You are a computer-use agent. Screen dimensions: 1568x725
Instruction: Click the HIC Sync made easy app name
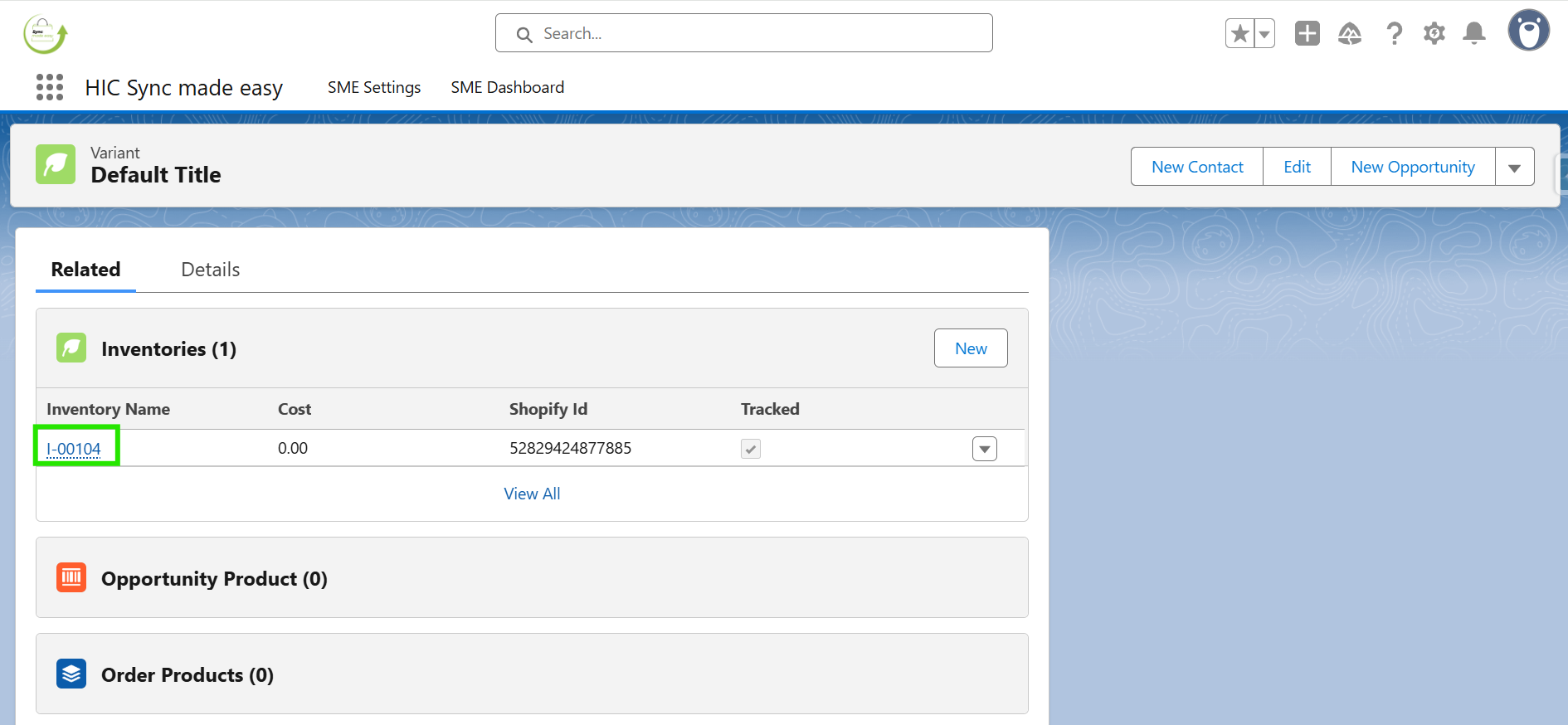click(184, 88)
